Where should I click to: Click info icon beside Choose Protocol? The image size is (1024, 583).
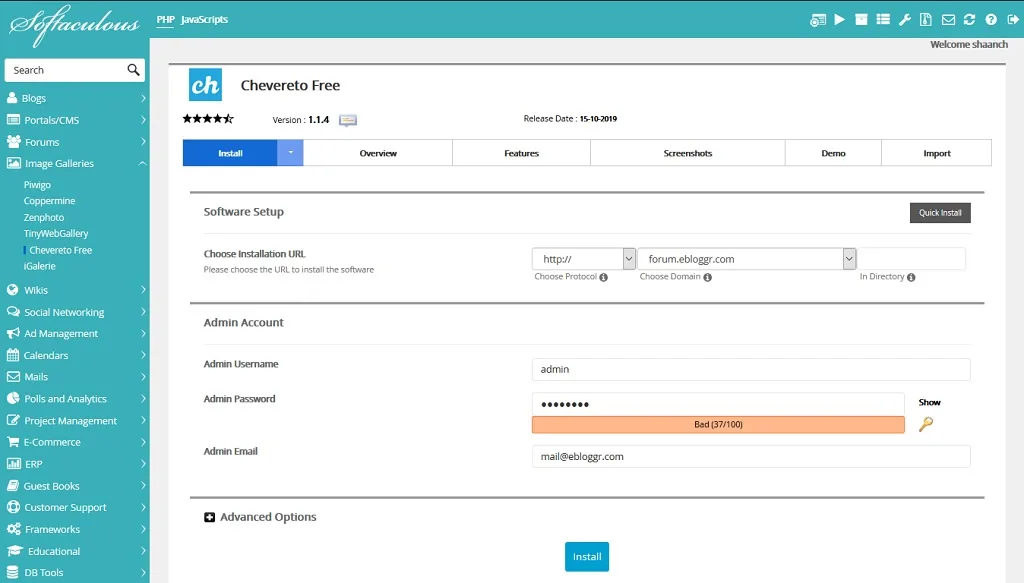pyautogui.click(x=603, y=277)
